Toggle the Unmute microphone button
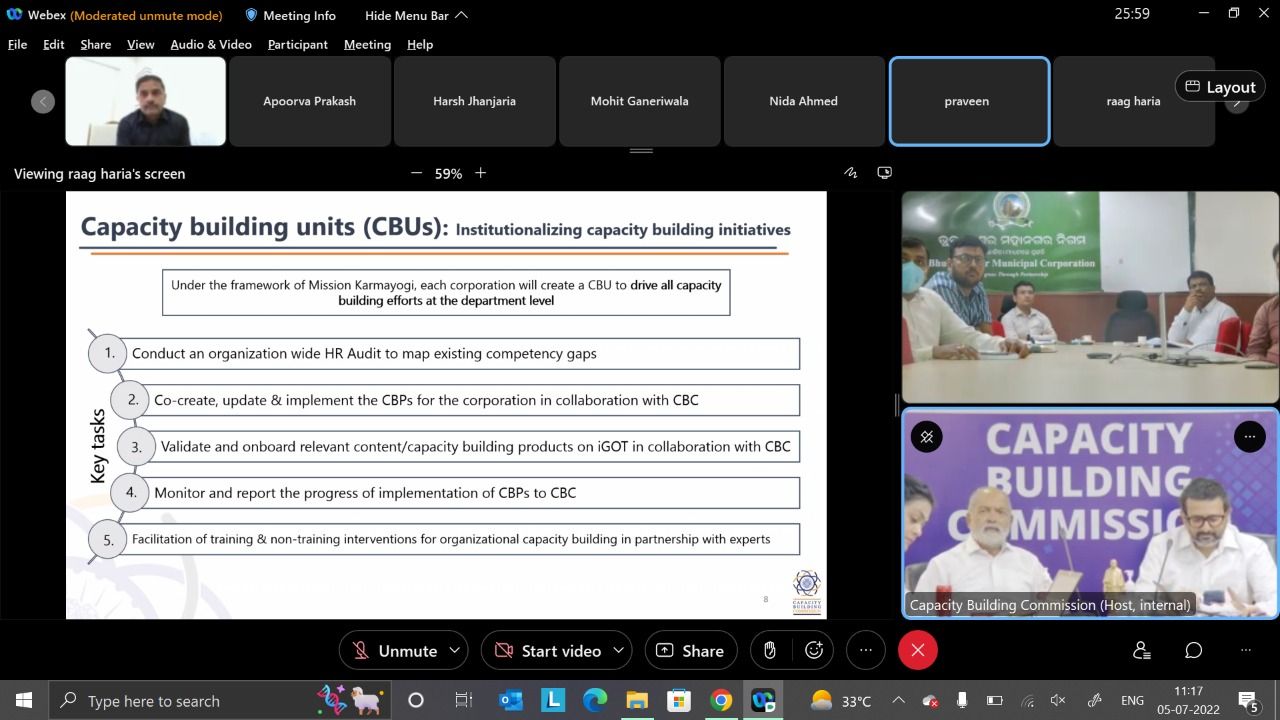The height and width of the screenshot is (720, 1280). point(396,650)
